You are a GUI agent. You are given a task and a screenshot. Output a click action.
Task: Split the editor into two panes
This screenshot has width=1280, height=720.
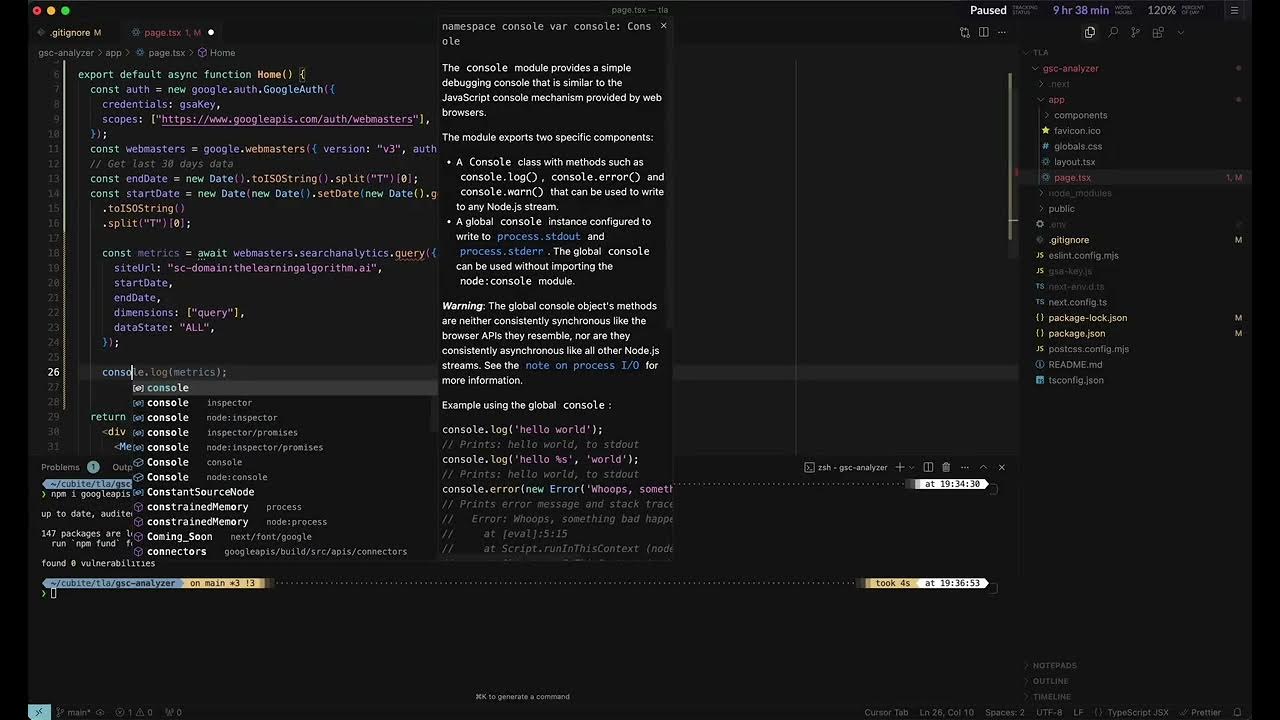click(x=984, y=32)
